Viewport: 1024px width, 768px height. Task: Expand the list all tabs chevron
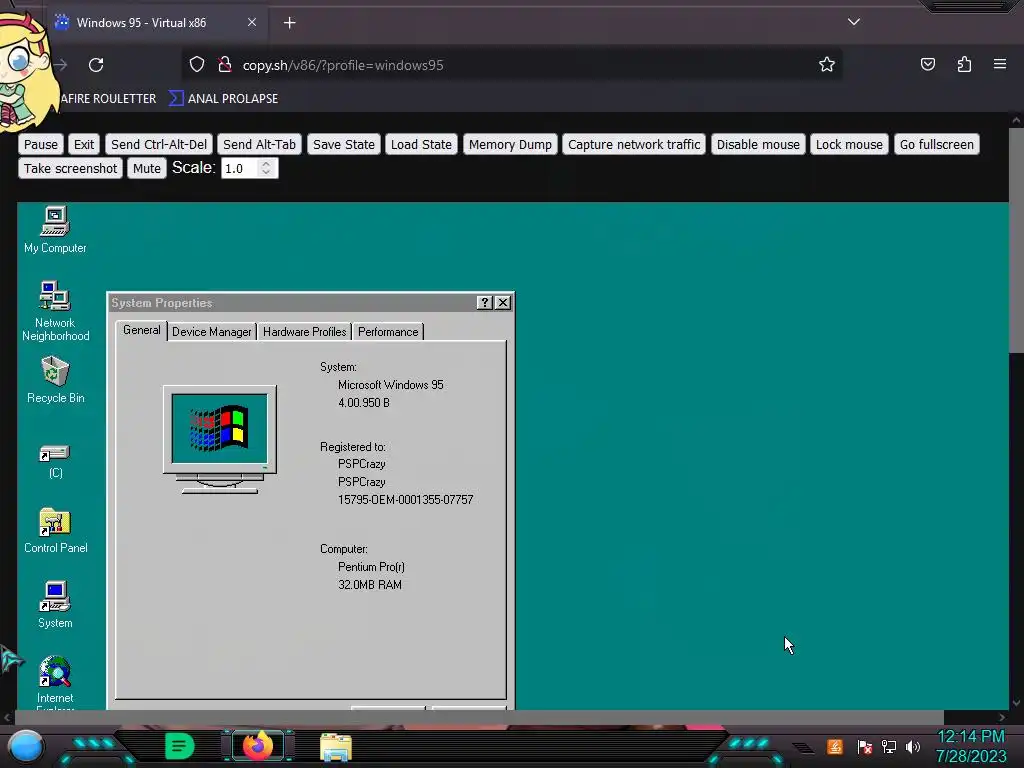[x=854, y=22]
